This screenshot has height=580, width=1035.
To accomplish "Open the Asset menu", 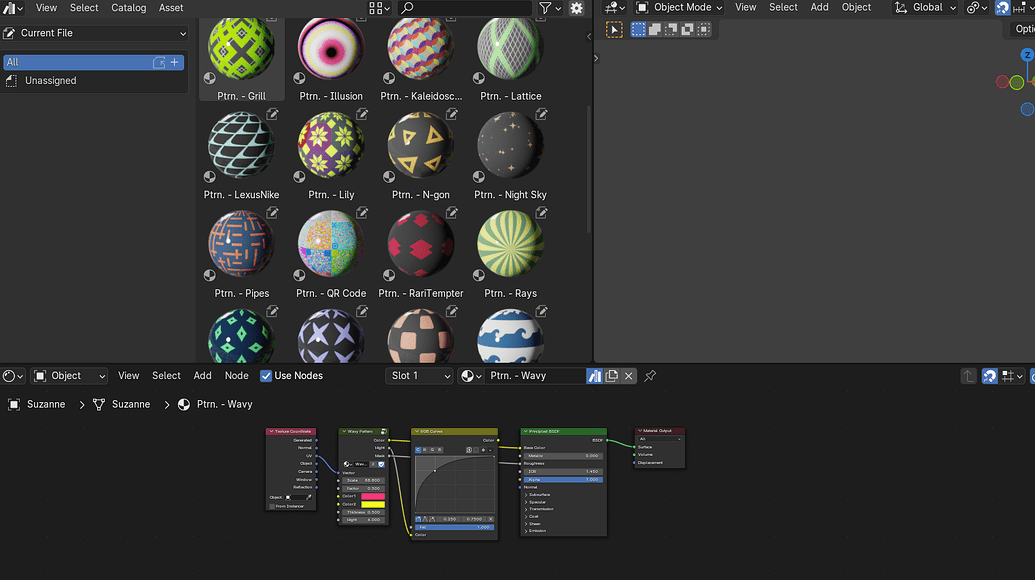I will pos(171,8).
